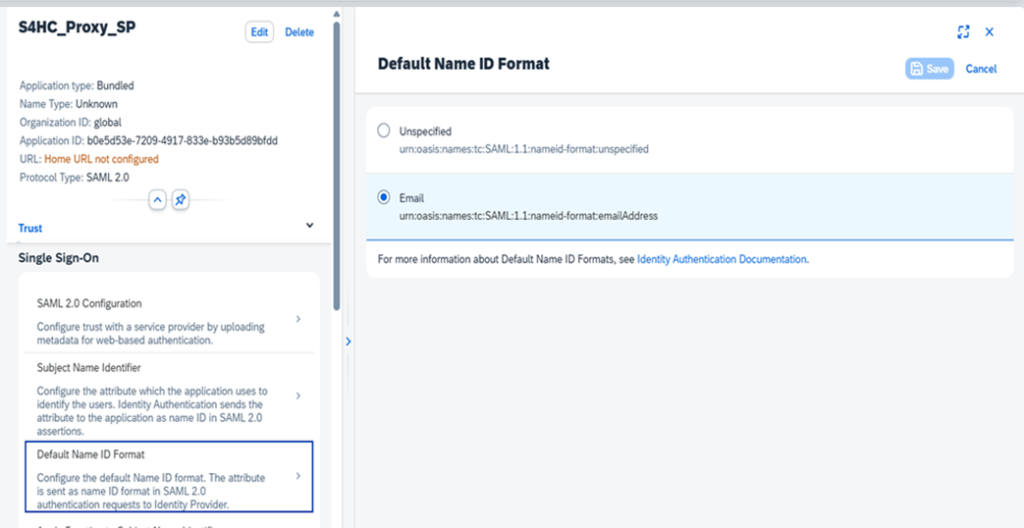The height and width of the screenshot is (528, 1024).
Task: Click the scroll up arrow in the left panel
Action: click(336, 14)
